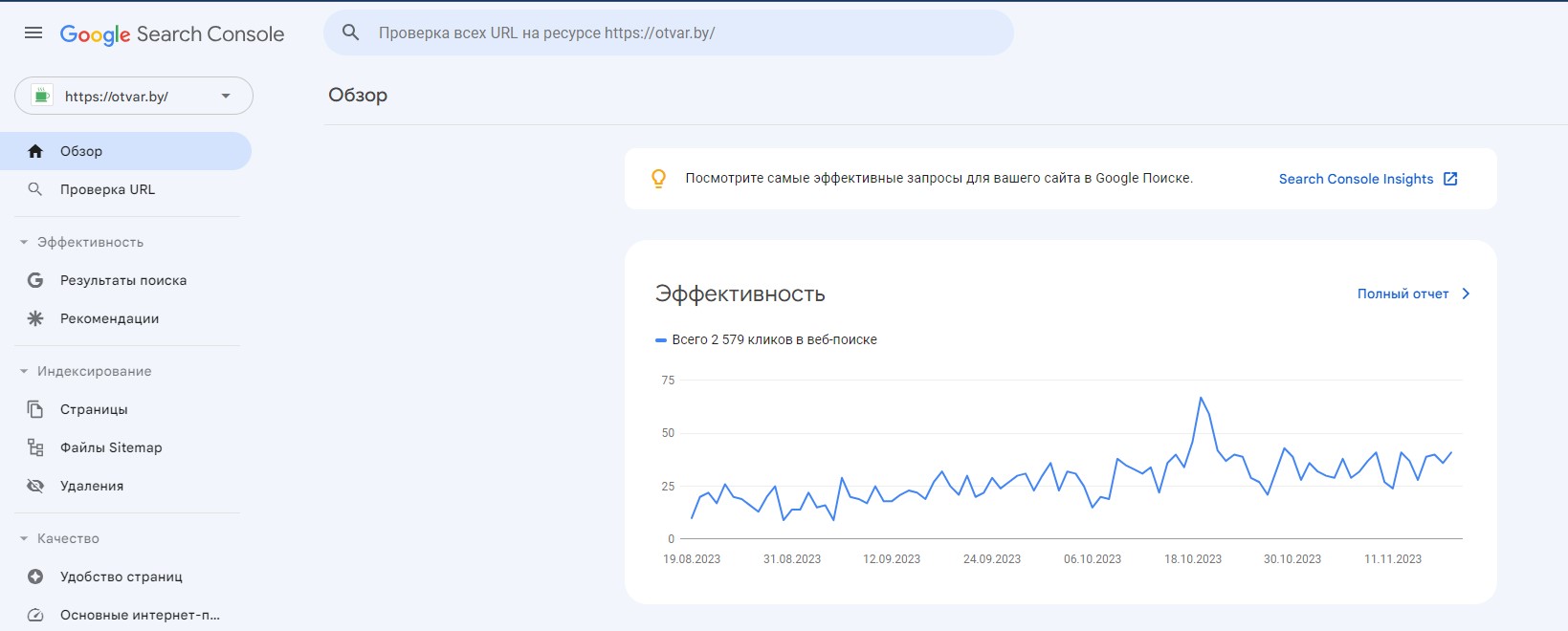Click the Google Search Console logo
The height and width of the screenshot is (631, 1568).
pyautogui.click(x=172, y=34)
